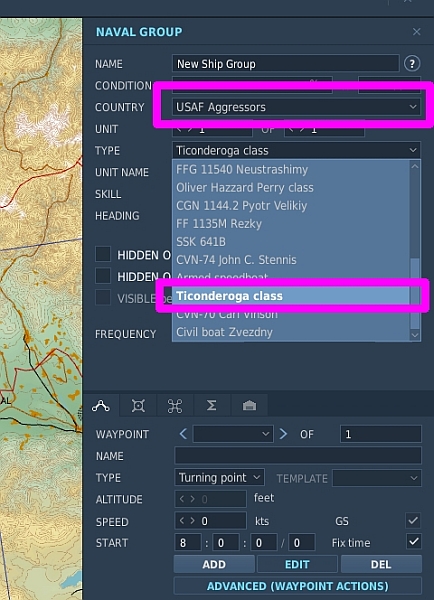Toggle the Fix time checkbox
The image size is (434, 600).
tap(413, 542)
